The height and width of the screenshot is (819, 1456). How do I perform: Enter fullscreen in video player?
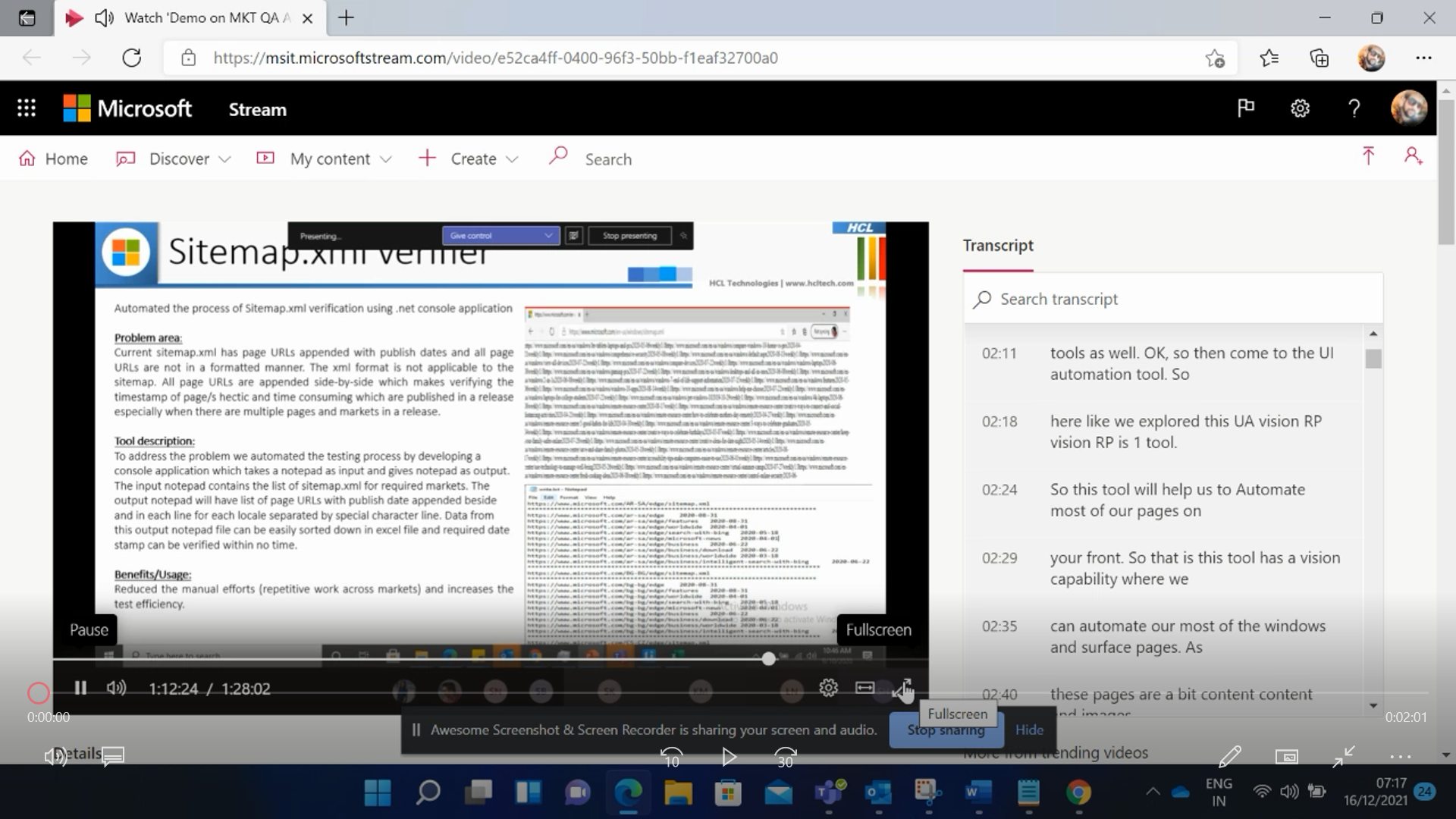[x=902, y=688]
